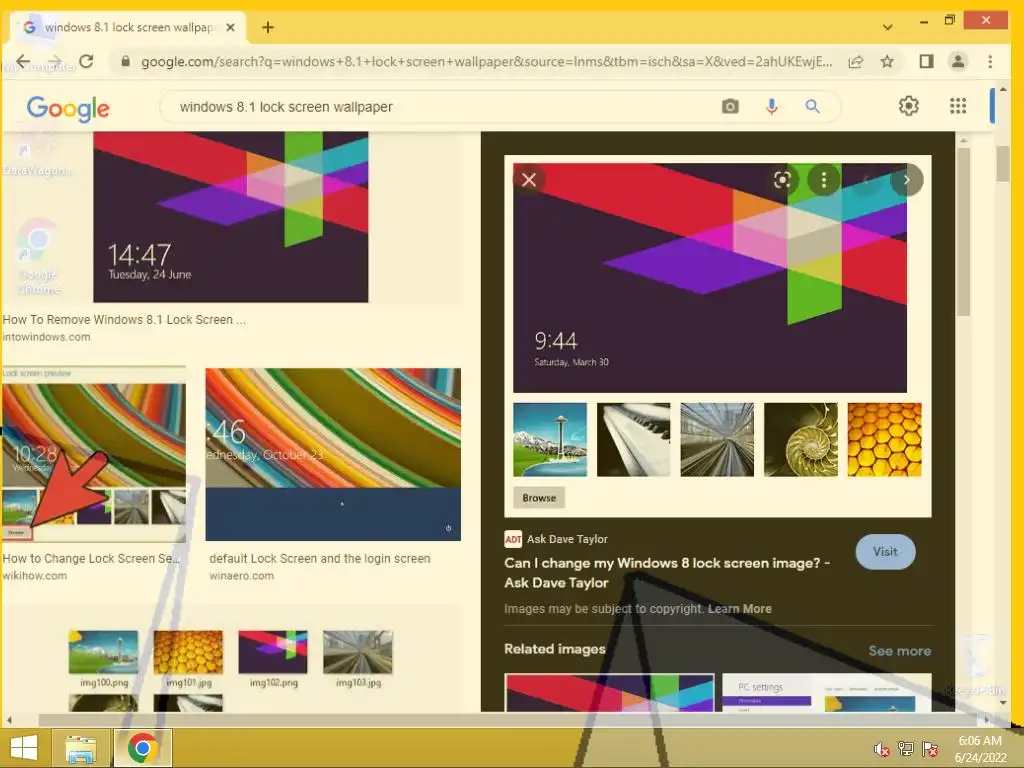Open first related image with colorful ribbons

point(609,693)
